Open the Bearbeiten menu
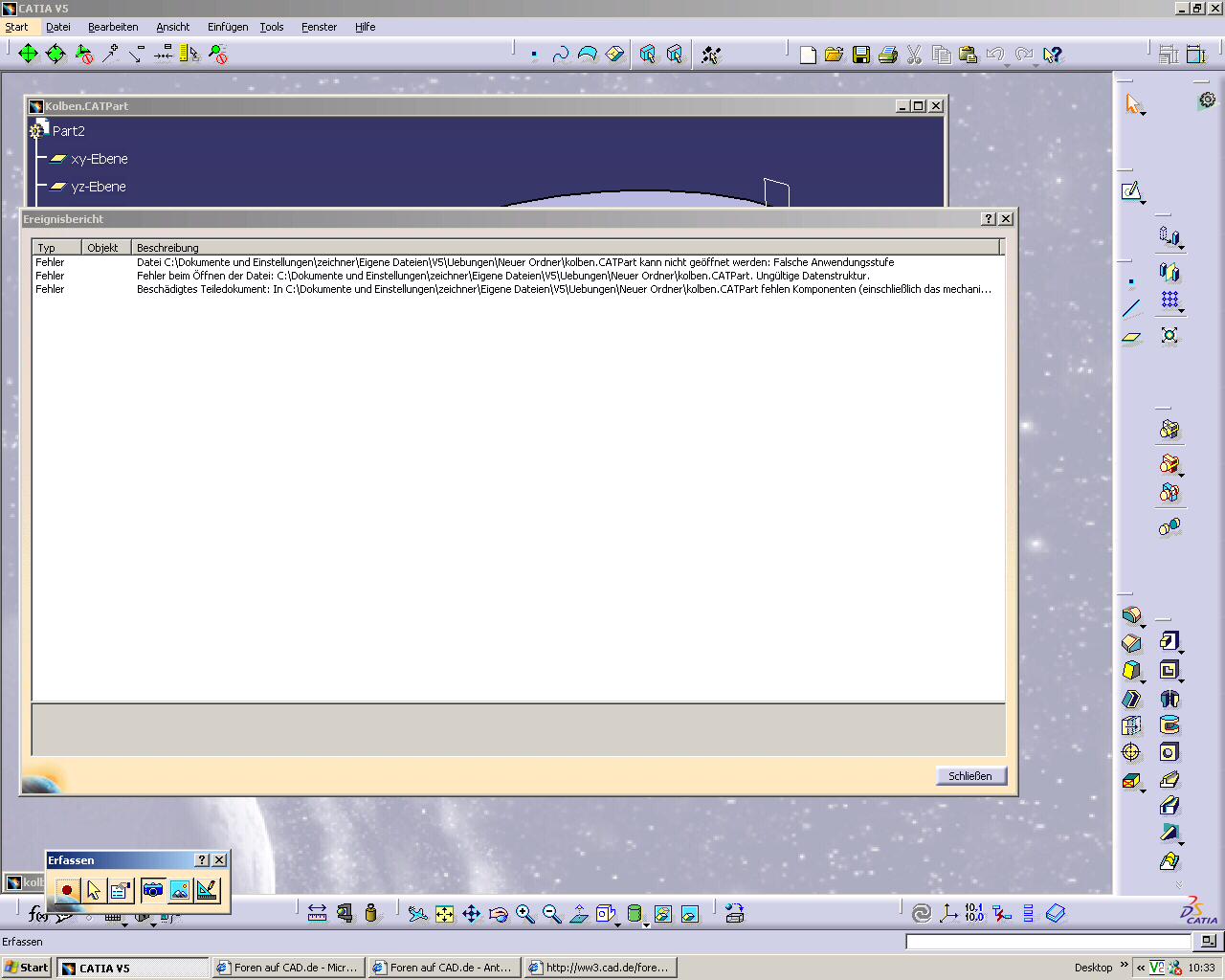 click(113, 27)
